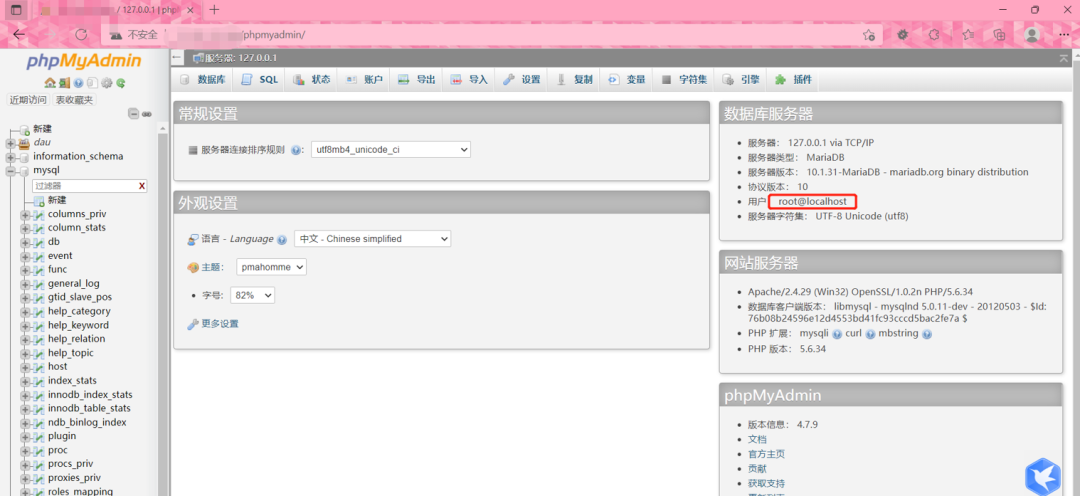Open navigation panel settings gear icon
Screen dimensions: 1080x496
(107, 83)
